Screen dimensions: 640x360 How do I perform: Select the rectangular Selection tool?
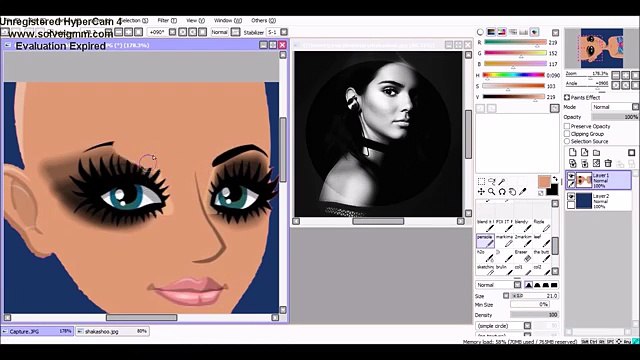482,182
